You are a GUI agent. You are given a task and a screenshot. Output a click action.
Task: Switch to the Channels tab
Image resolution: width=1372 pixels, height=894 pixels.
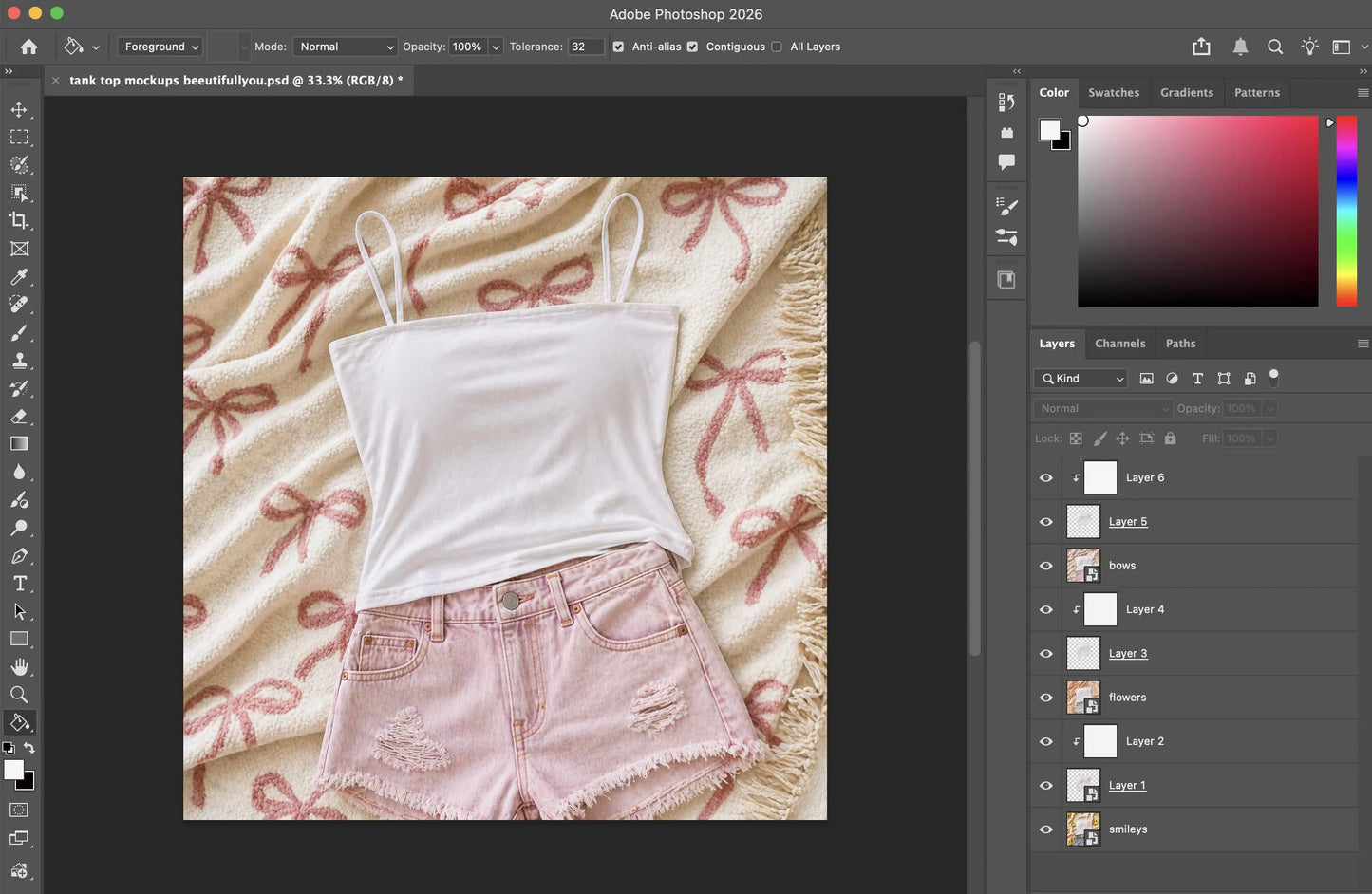[1120, 344]
